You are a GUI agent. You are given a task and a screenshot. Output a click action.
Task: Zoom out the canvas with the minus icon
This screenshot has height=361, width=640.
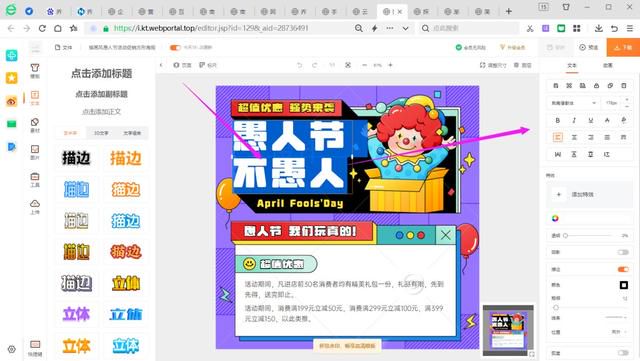[364, 65]
